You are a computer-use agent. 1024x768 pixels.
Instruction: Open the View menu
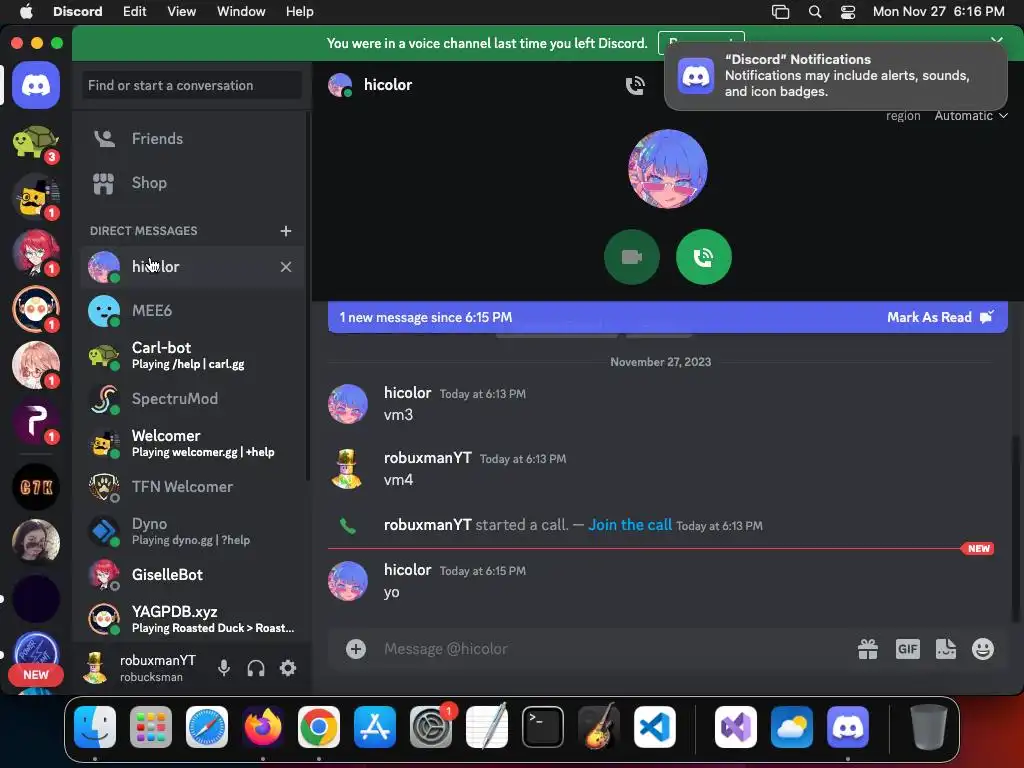pyautogui.click(x=182, y=11)
